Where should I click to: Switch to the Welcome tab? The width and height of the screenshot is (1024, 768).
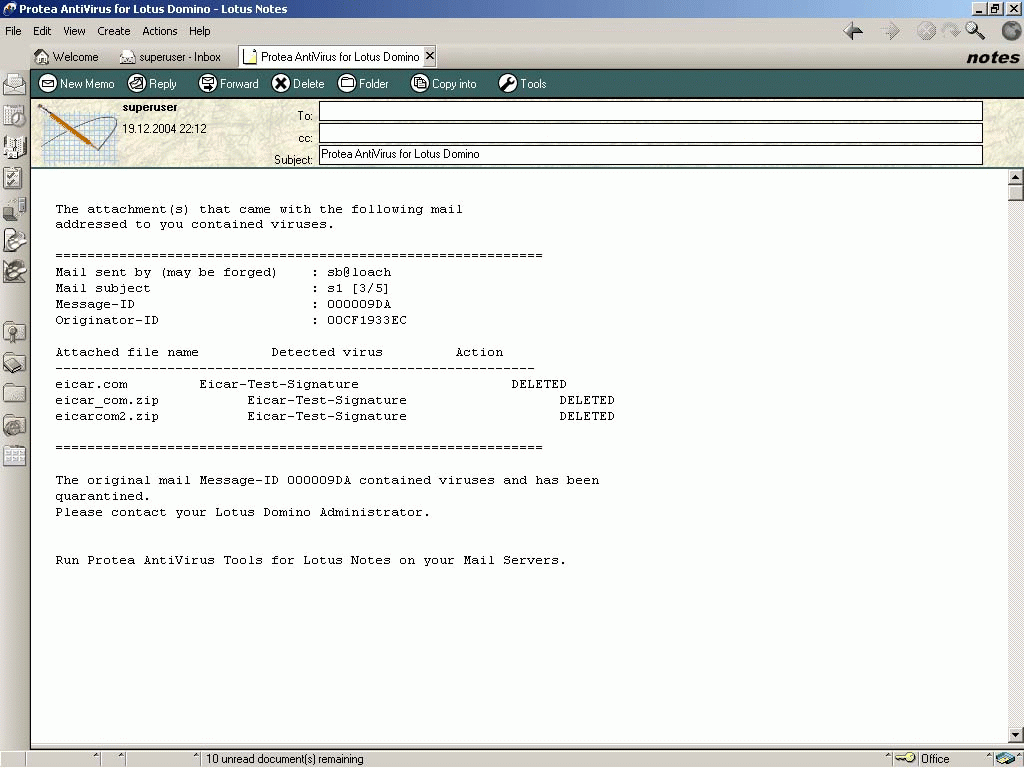[x=66, y=57]
